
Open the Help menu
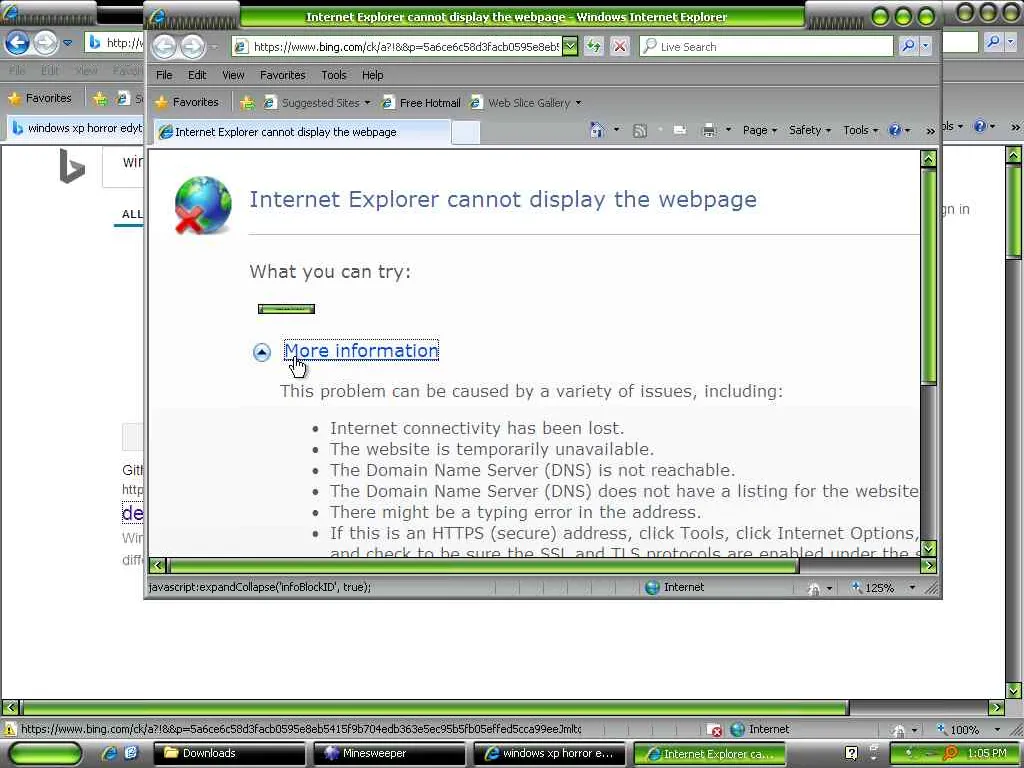(373, 75)
